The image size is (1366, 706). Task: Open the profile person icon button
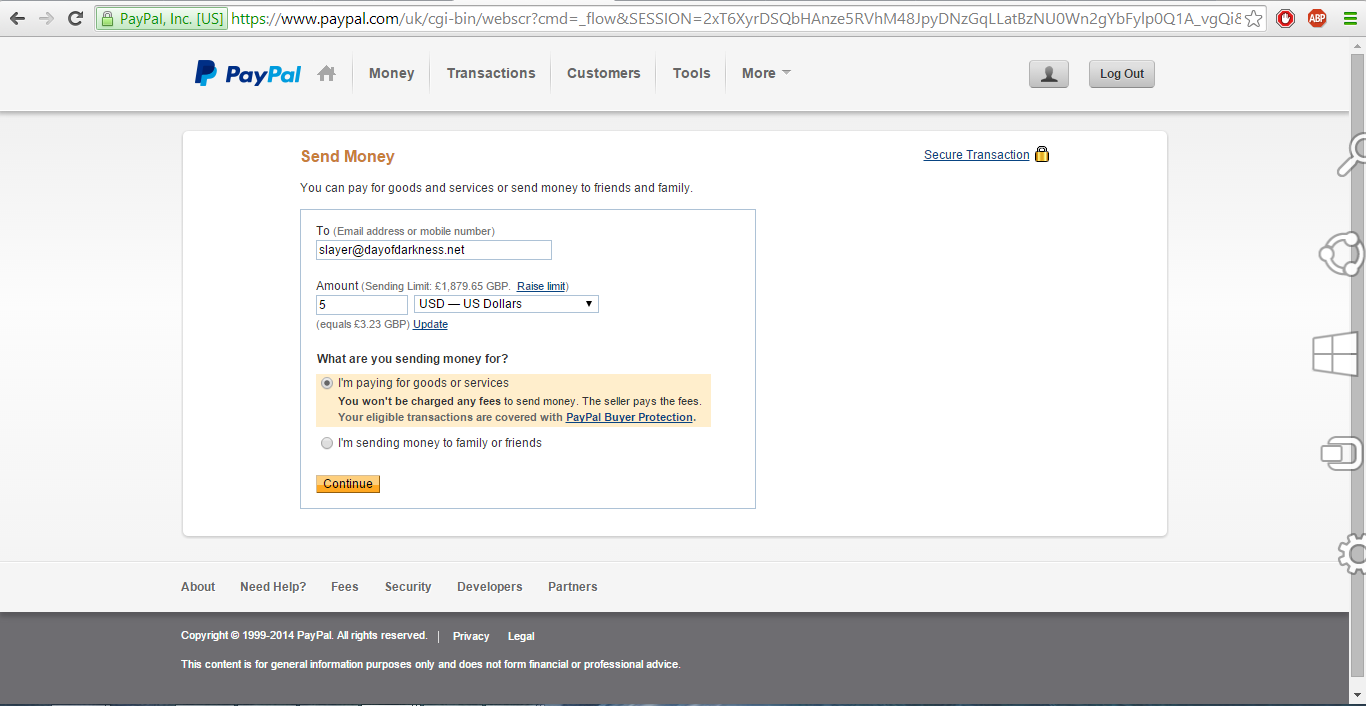[1049, 74]
